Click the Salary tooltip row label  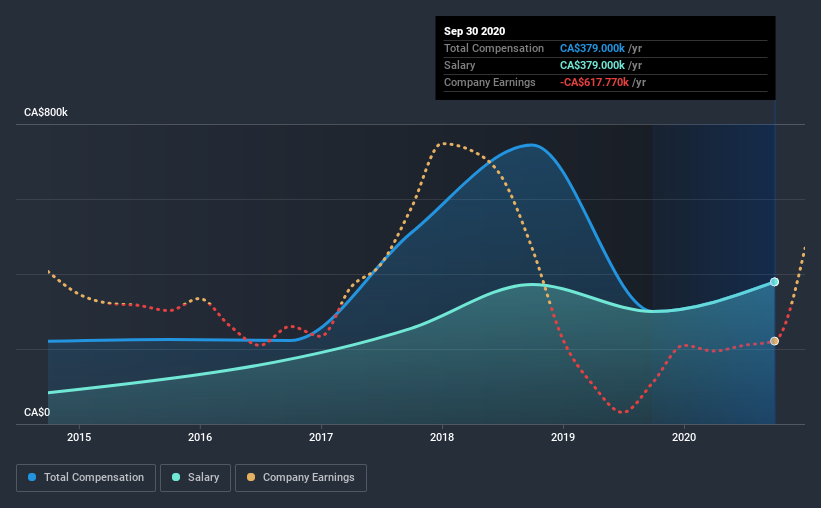460,65
